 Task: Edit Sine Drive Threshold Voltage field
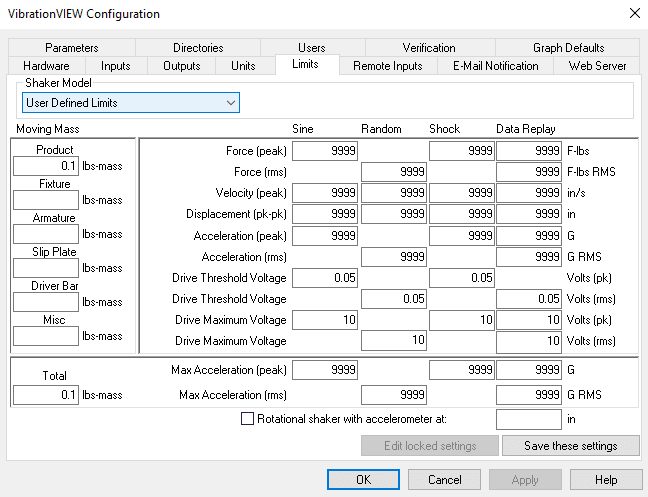pyautogui.click(x=325, y=278)
